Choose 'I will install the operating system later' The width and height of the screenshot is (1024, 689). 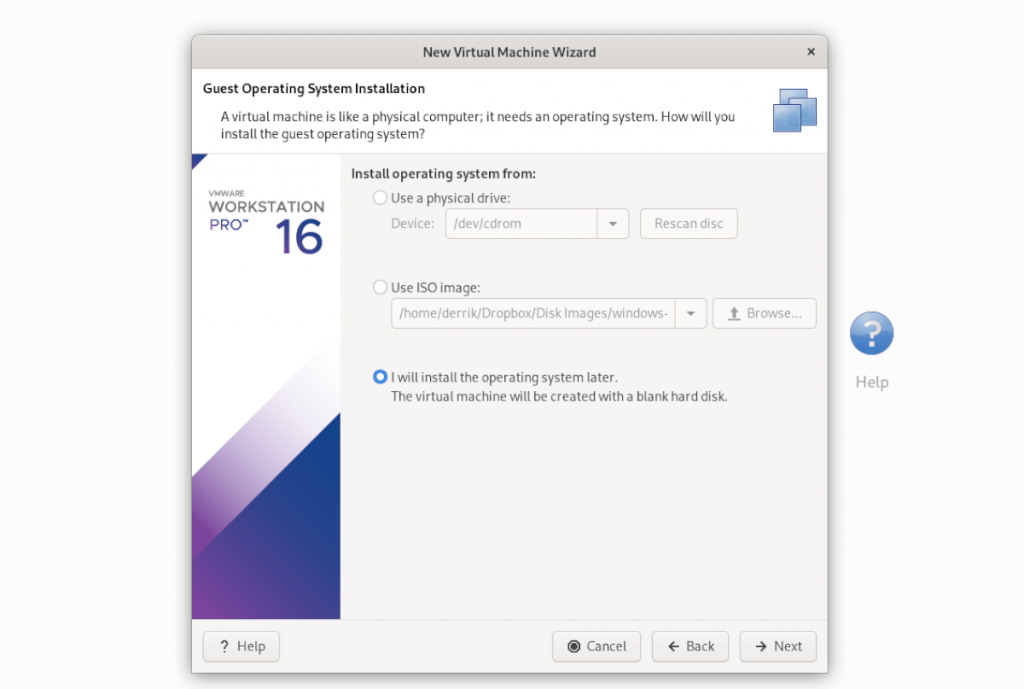click(380, 377)
